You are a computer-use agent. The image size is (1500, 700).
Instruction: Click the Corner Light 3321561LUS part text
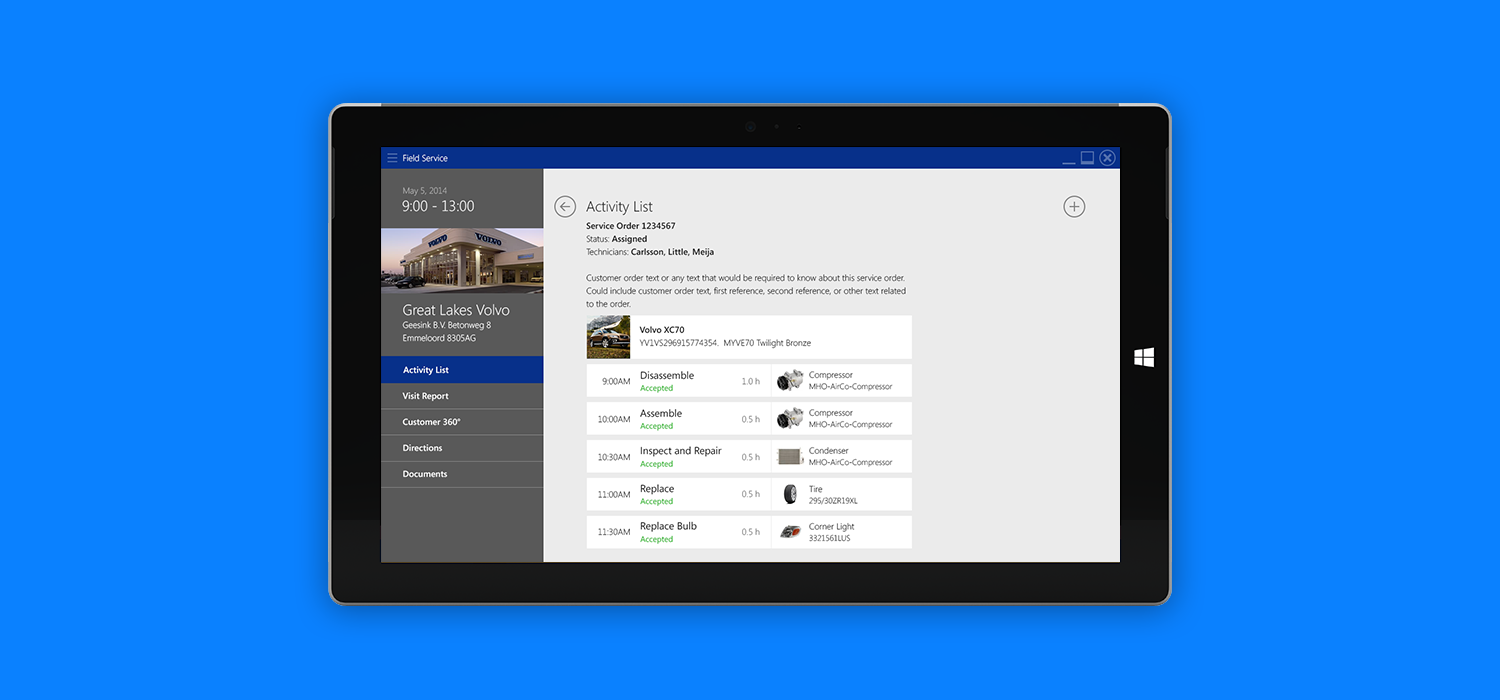[832, 532]
